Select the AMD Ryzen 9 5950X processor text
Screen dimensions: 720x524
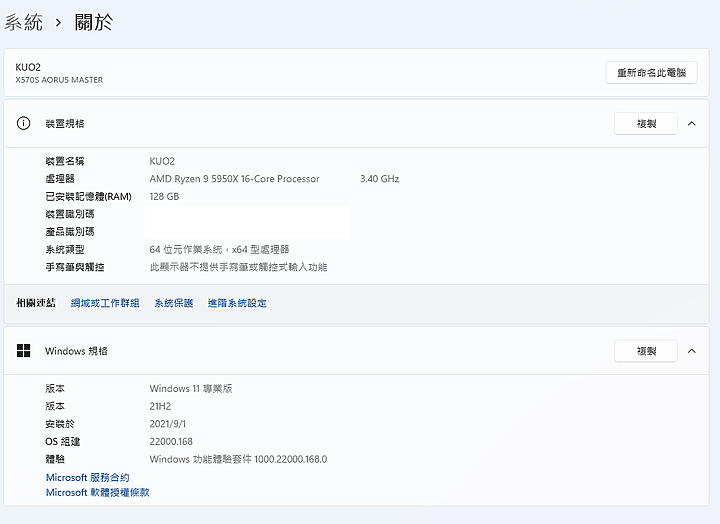[234, 179]
